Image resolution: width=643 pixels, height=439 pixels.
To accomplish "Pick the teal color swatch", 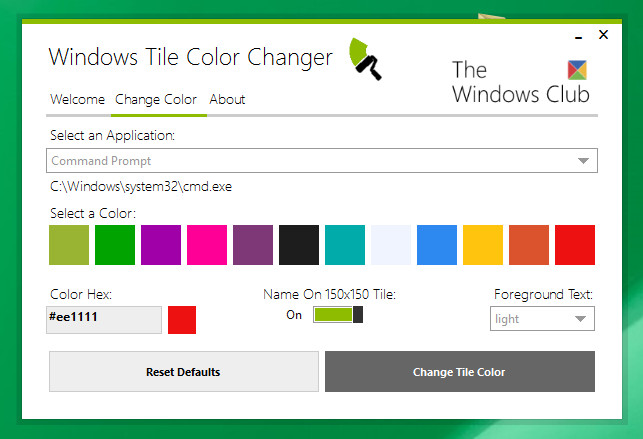I will pos(345,245).
